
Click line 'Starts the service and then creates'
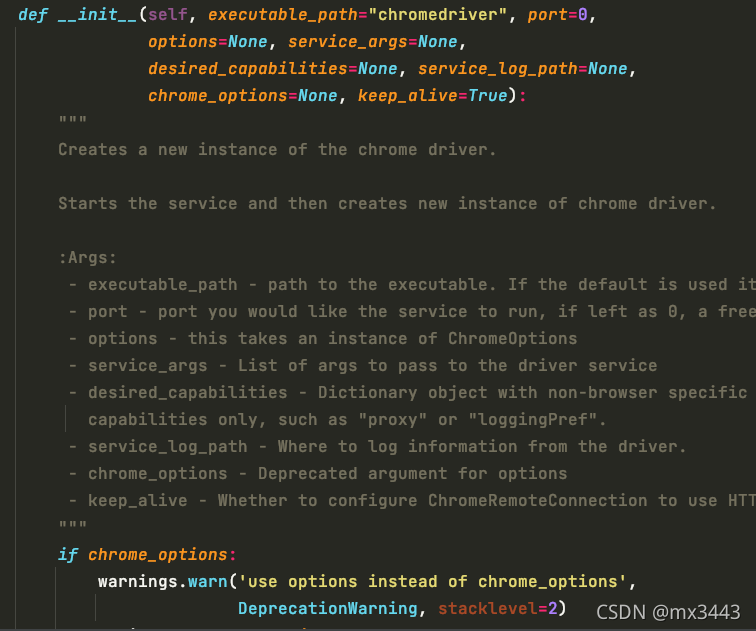(x=387, y=204)
